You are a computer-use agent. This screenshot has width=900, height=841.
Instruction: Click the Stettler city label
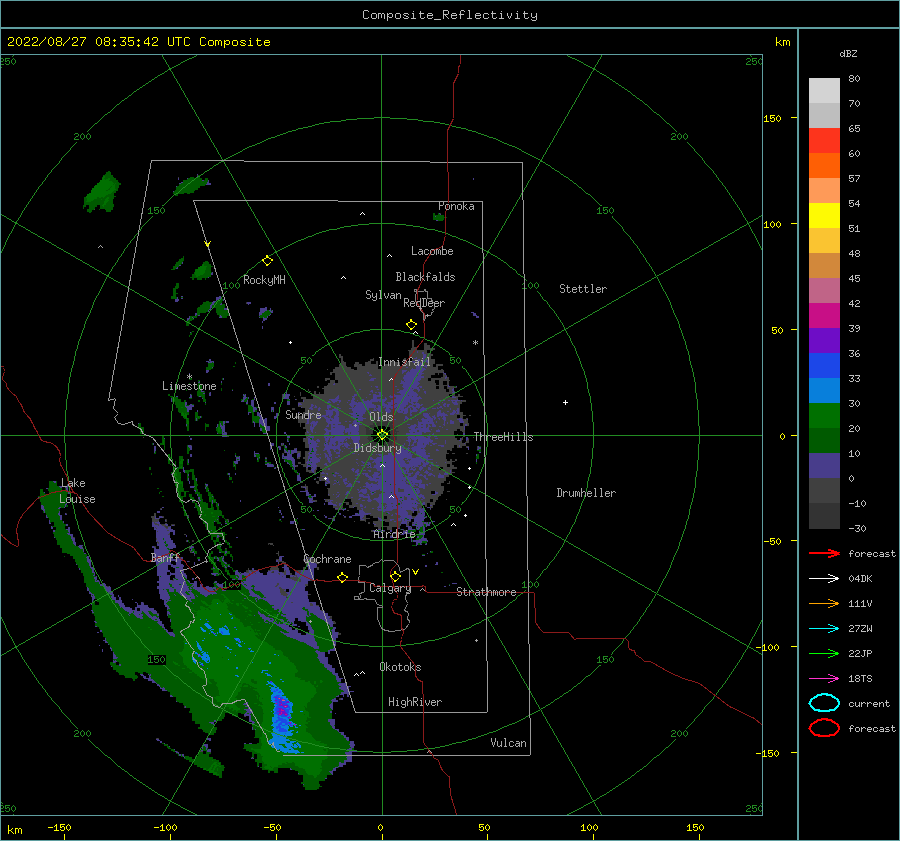pyautogui.click(x=583, y=289)
